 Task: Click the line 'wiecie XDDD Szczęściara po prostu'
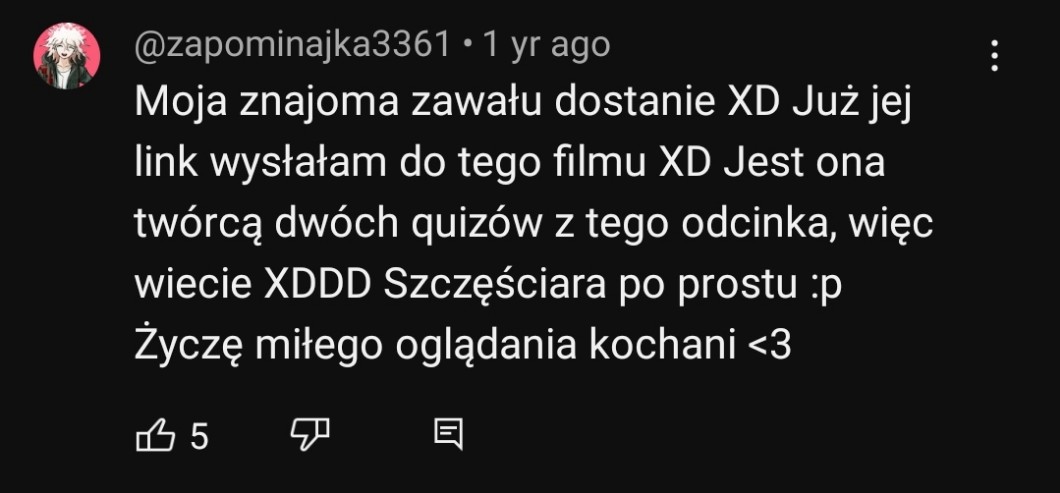point(488,285)
